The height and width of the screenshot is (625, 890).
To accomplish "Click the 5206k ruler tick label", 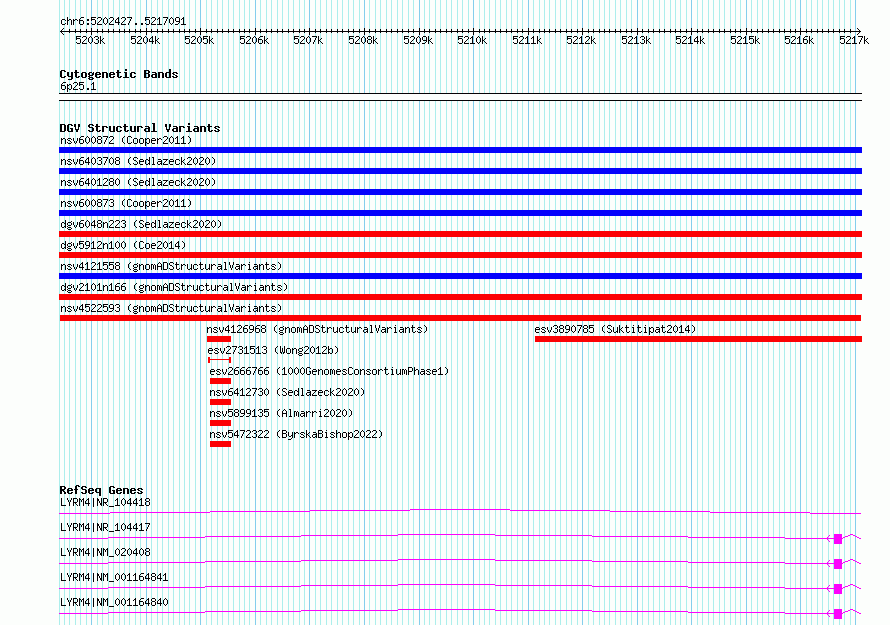I will click(x=254, y=40).
